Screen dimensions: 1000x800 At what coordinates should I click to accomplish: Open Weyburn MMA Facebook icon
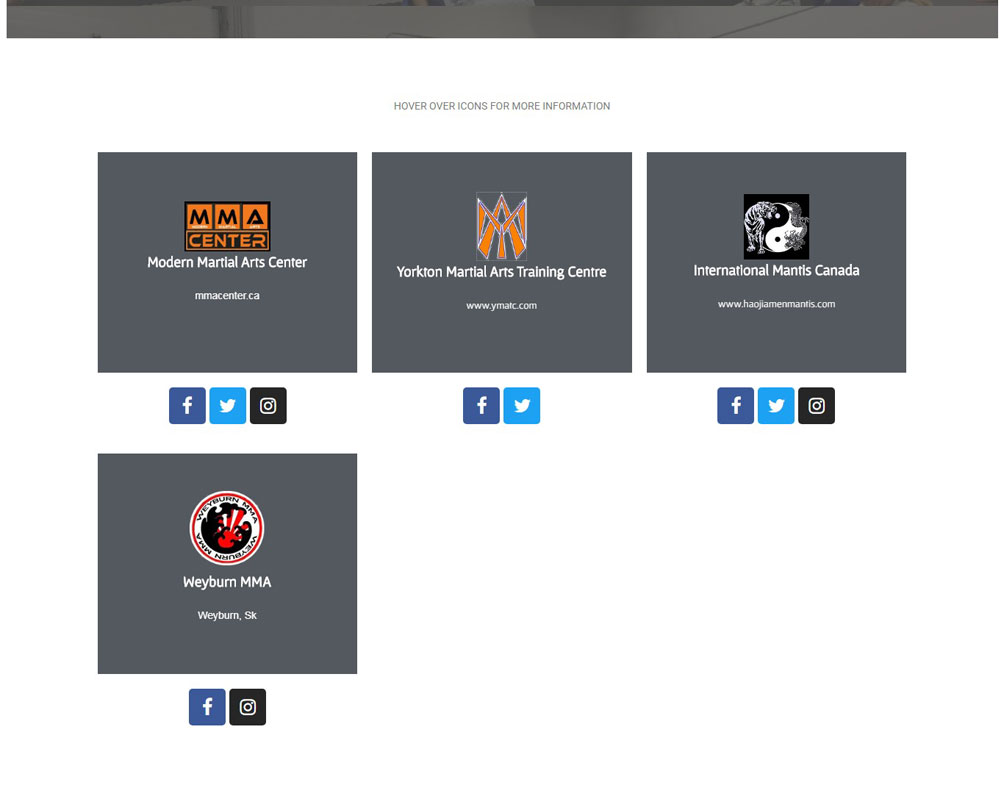(x=207, y=707)
